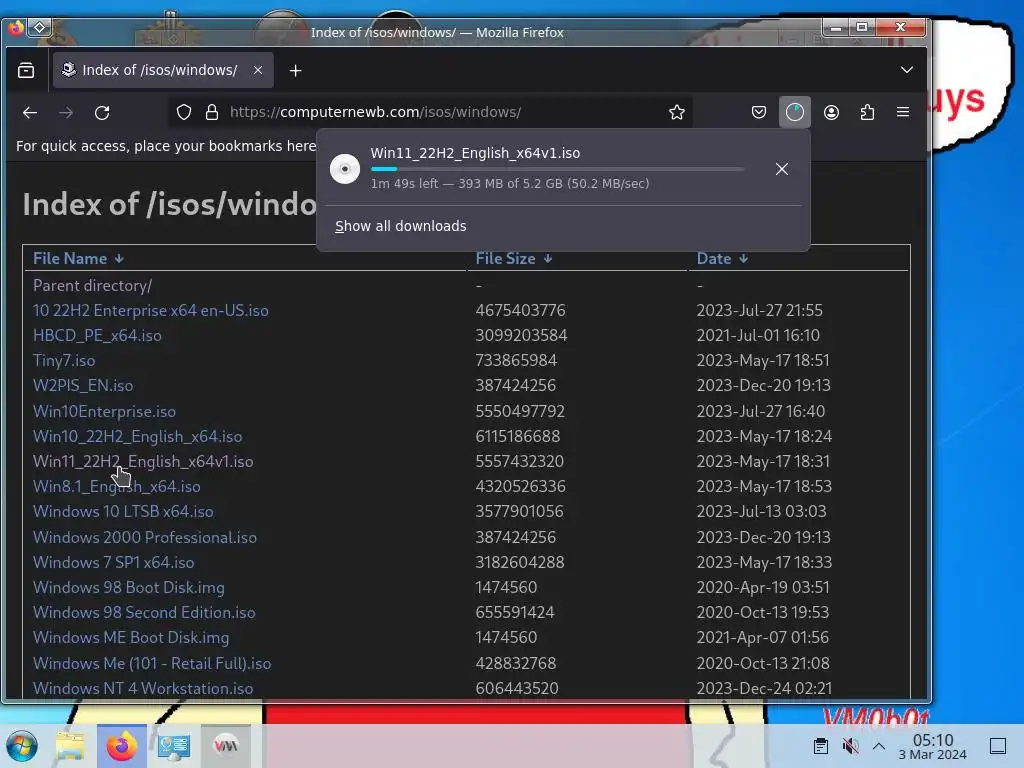
Task: Click the disc file icon in downloads panel
Action: click(x=345, y=169)
